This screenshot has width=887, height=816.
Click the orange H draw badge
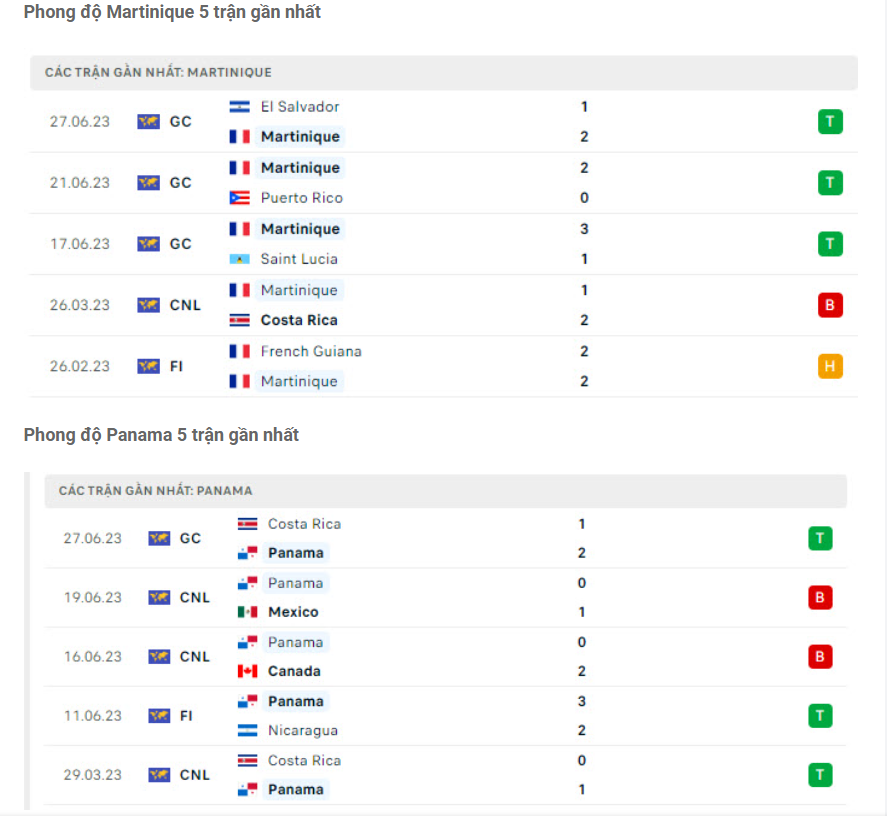(830, 366)
